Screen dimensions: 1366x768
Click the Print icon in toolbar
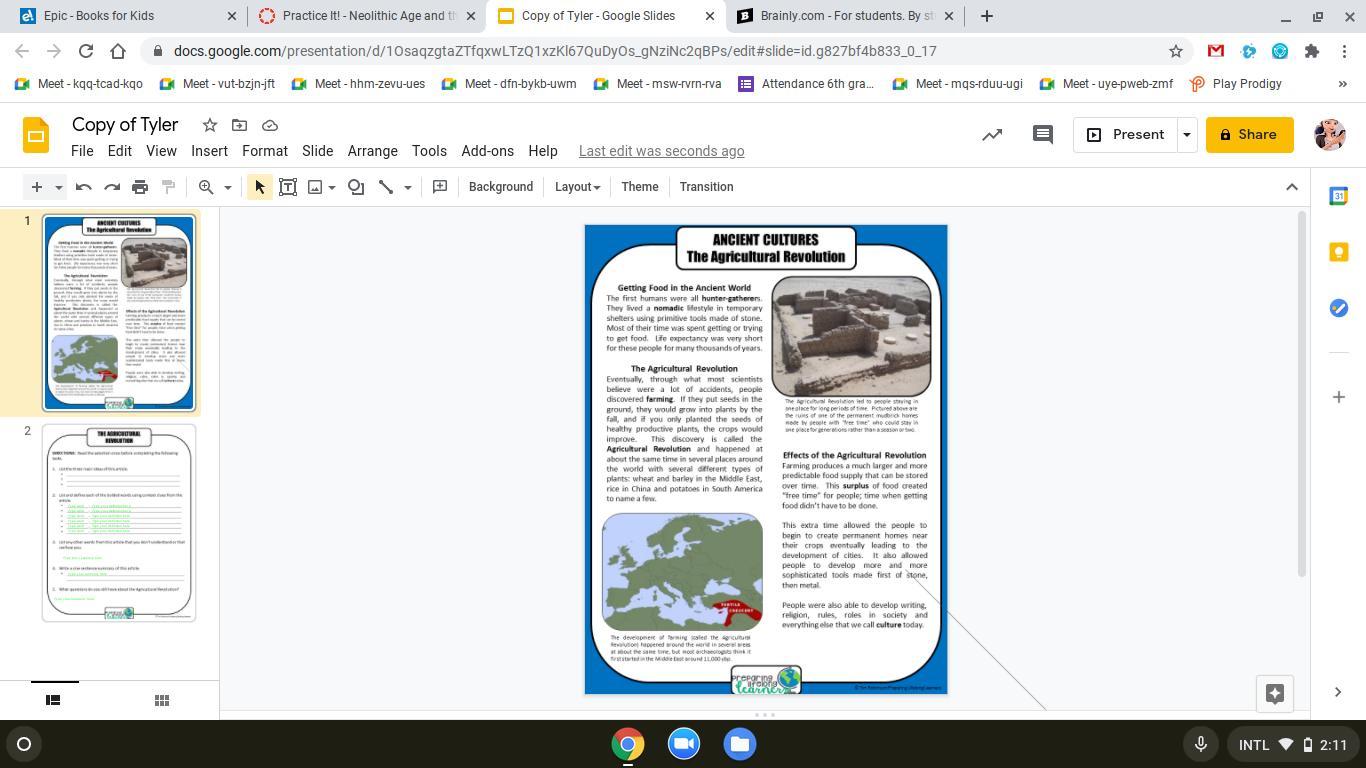click(140, 187)
